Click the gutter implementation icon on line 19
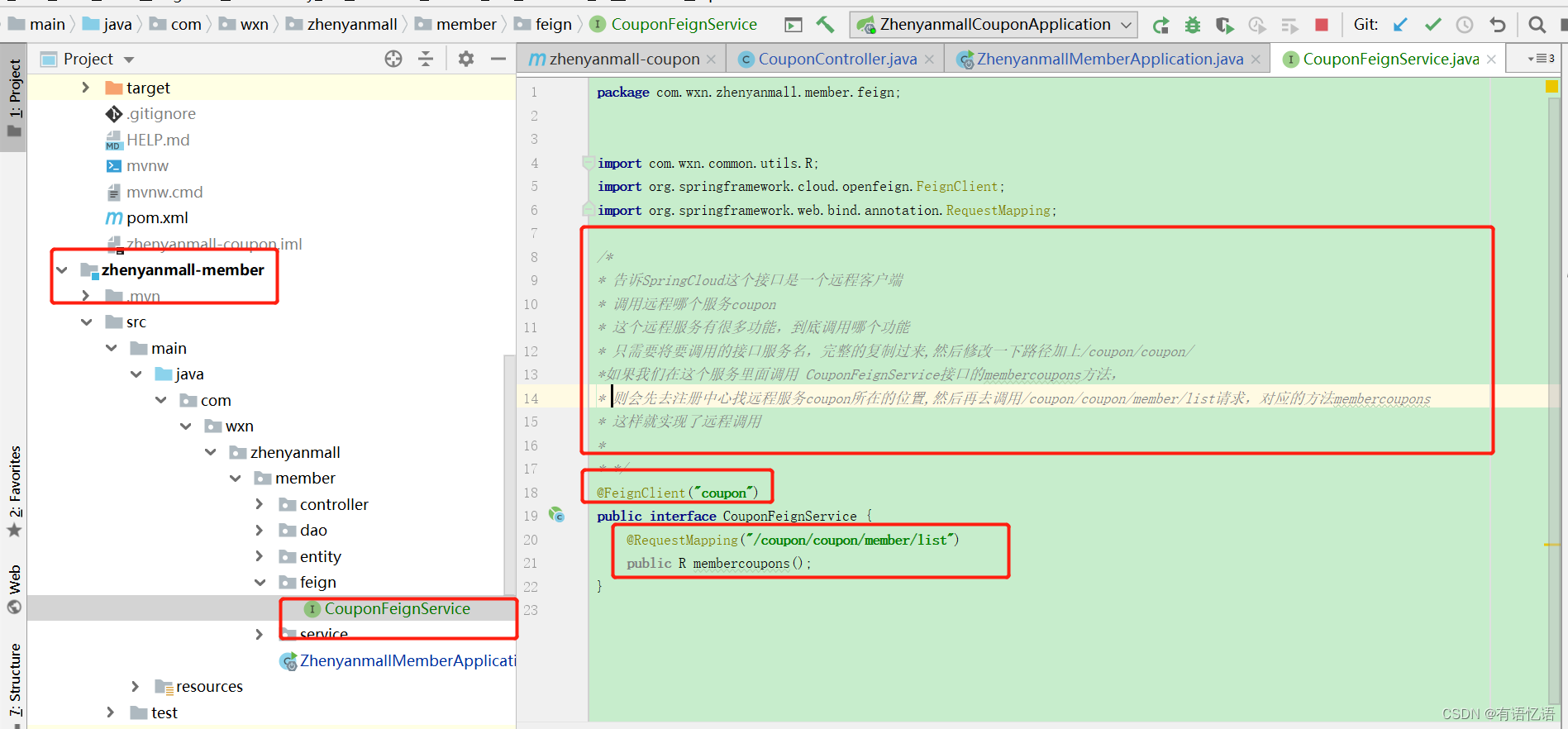This screenshot has height=729, width=1568. [x=557, y=515]
